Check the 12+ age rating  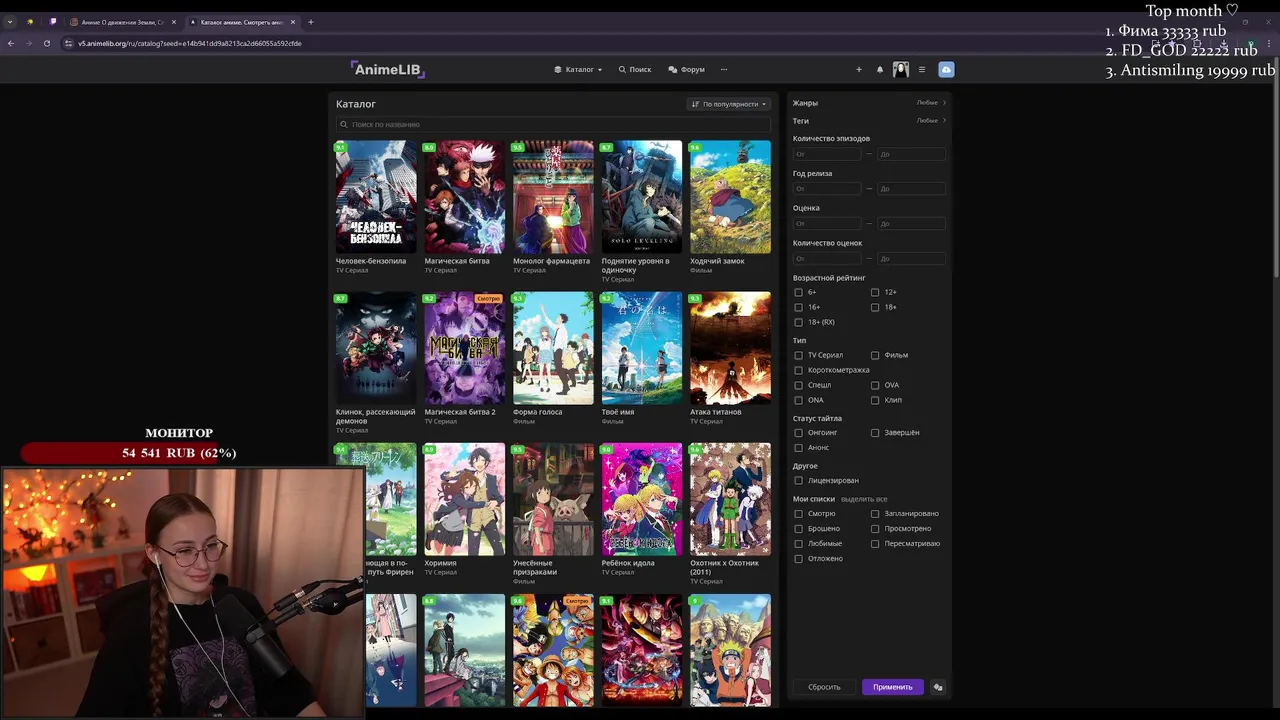[875, 292]
